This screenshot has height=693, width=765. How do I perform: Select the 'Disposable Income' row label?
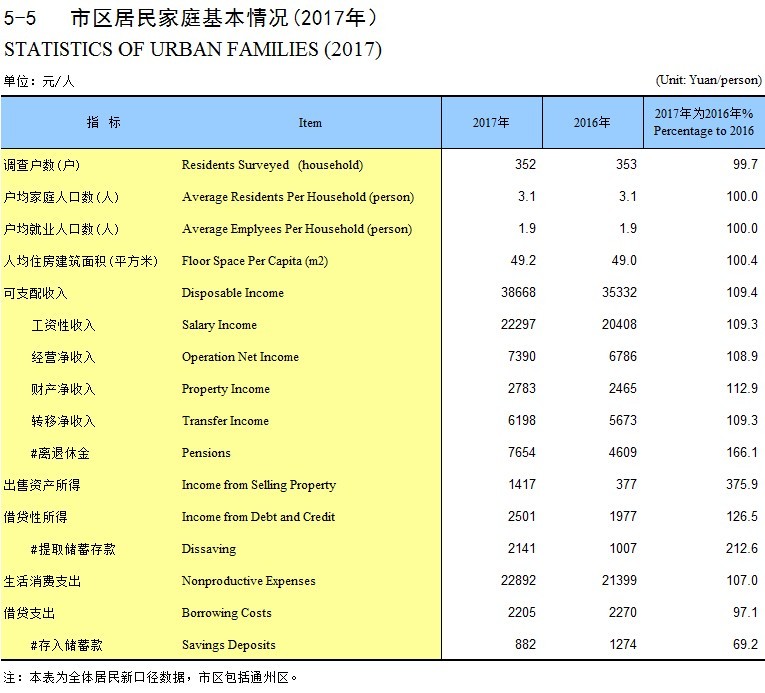[233, 293]
